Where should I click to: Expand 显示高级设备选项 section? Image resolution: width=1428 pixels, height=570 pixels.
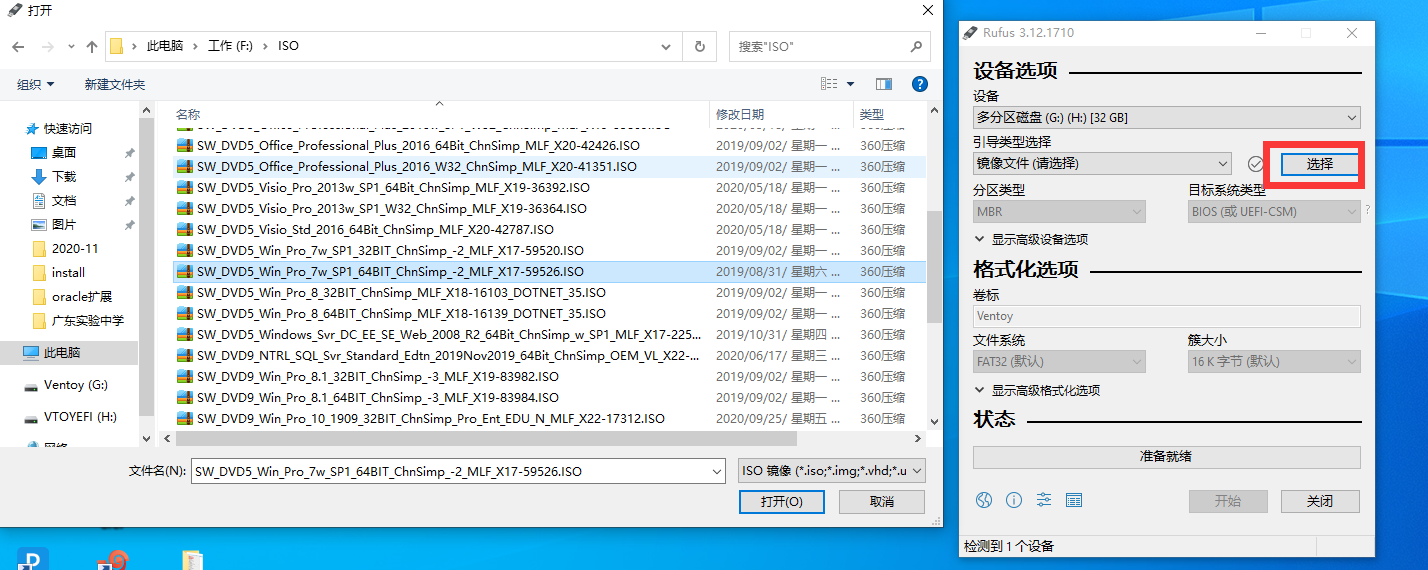[x=1038, y=239]
